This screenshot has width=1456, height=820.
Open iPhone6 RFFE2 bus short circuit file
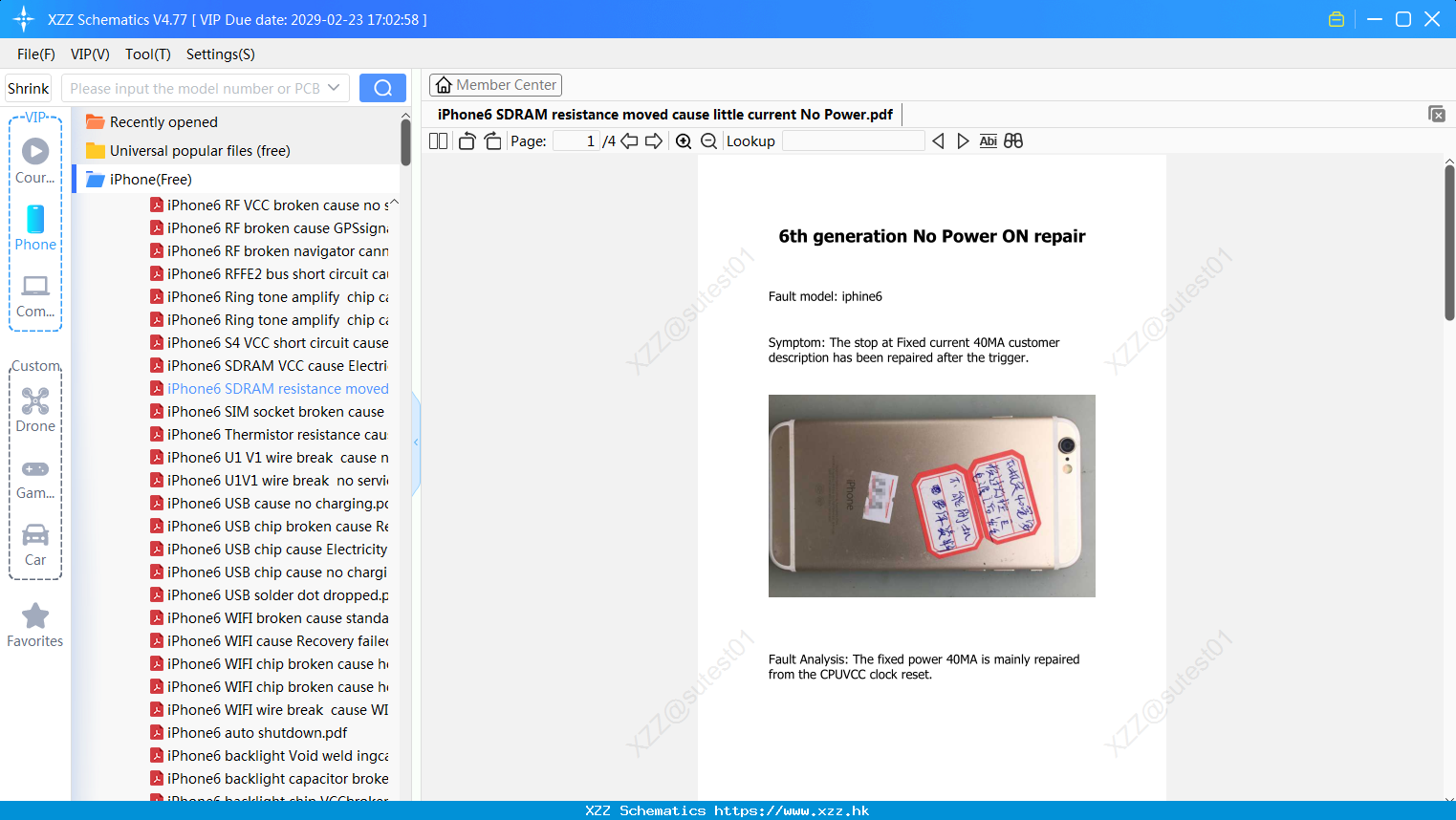click(270, 274)
